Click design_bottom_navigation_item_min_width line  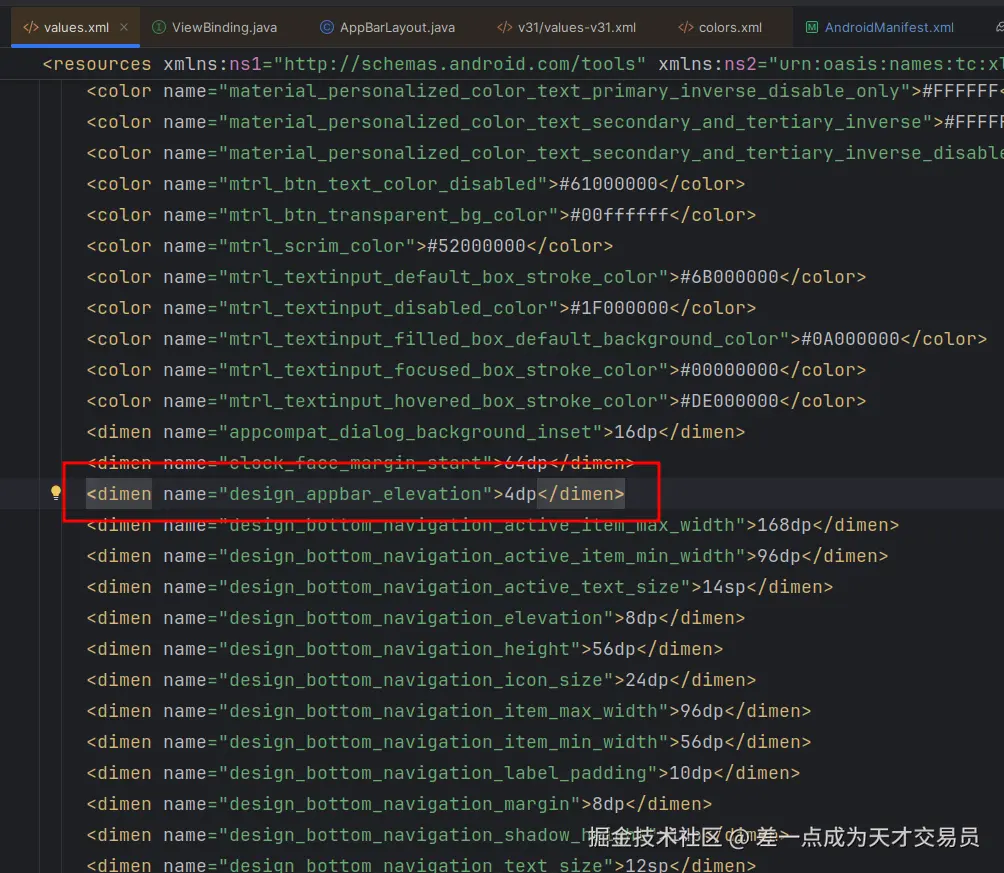point(449,742)
